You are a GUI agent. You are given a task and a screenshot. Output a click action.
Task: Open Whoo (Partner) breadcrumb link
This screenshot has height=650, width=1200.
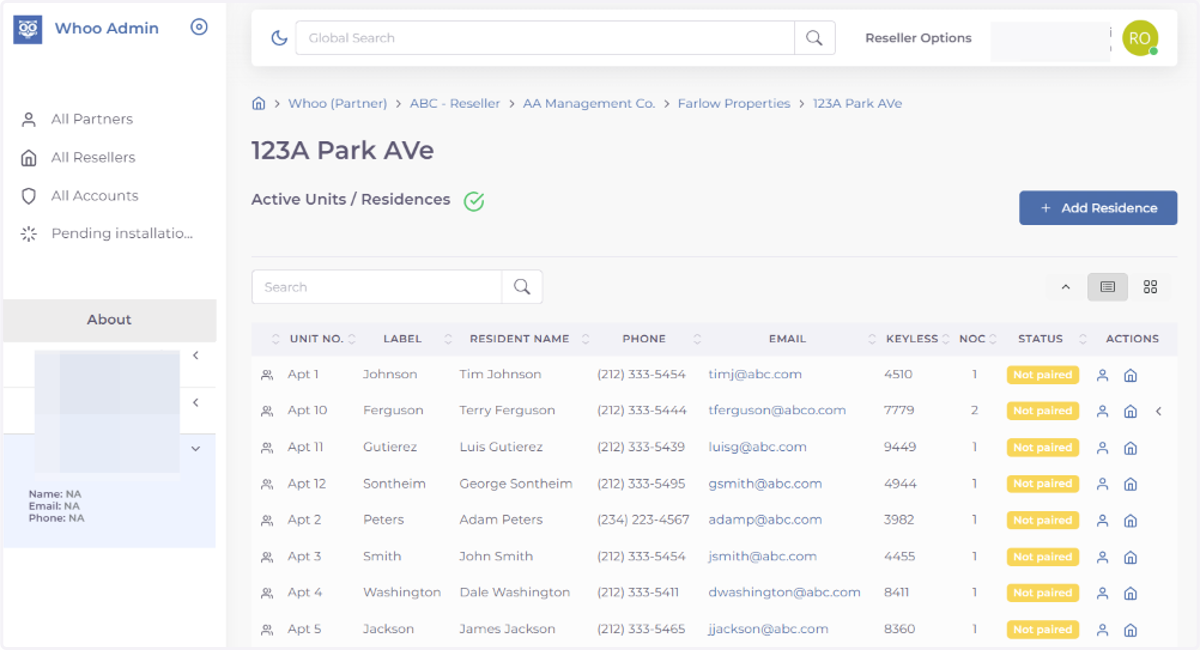pyautogui.click(x=338, y=103)
